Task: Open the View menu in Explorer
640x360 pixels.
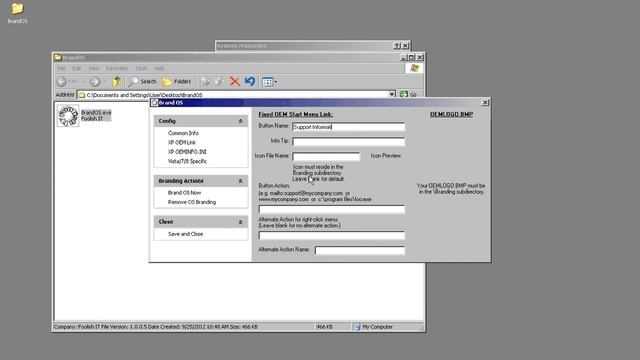Action: coord(94,68)
